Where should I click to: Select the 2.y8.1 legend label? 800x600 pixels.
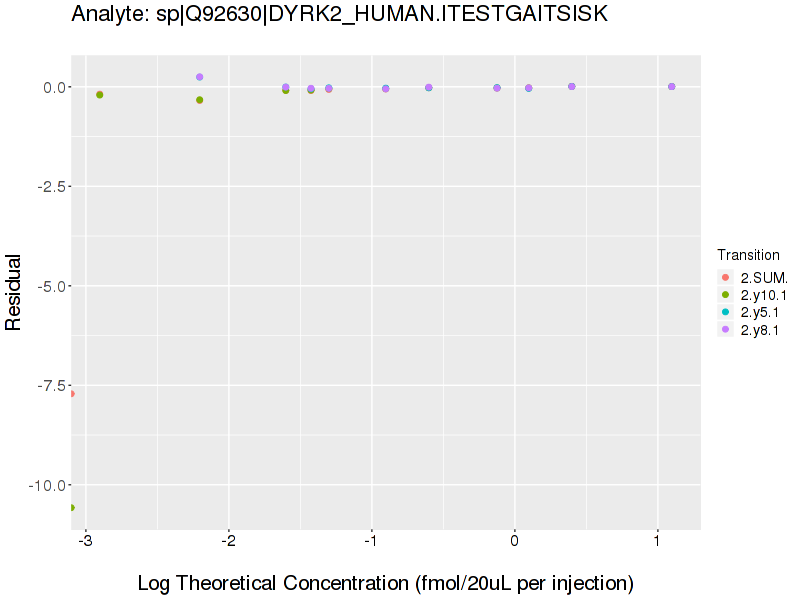(761, 329)
